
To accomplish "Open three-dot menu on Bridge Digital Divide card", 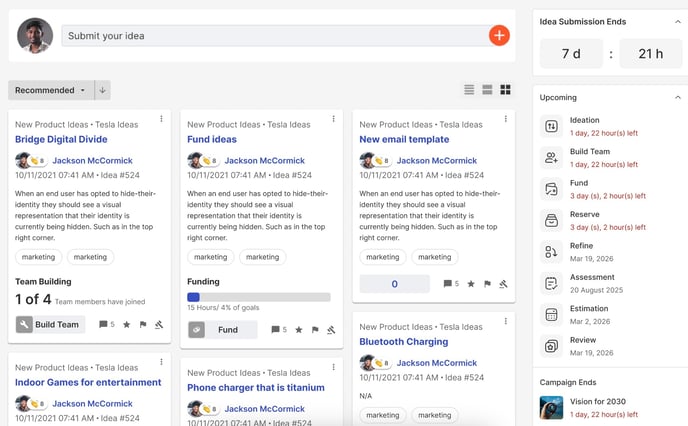I will [161, 118].
